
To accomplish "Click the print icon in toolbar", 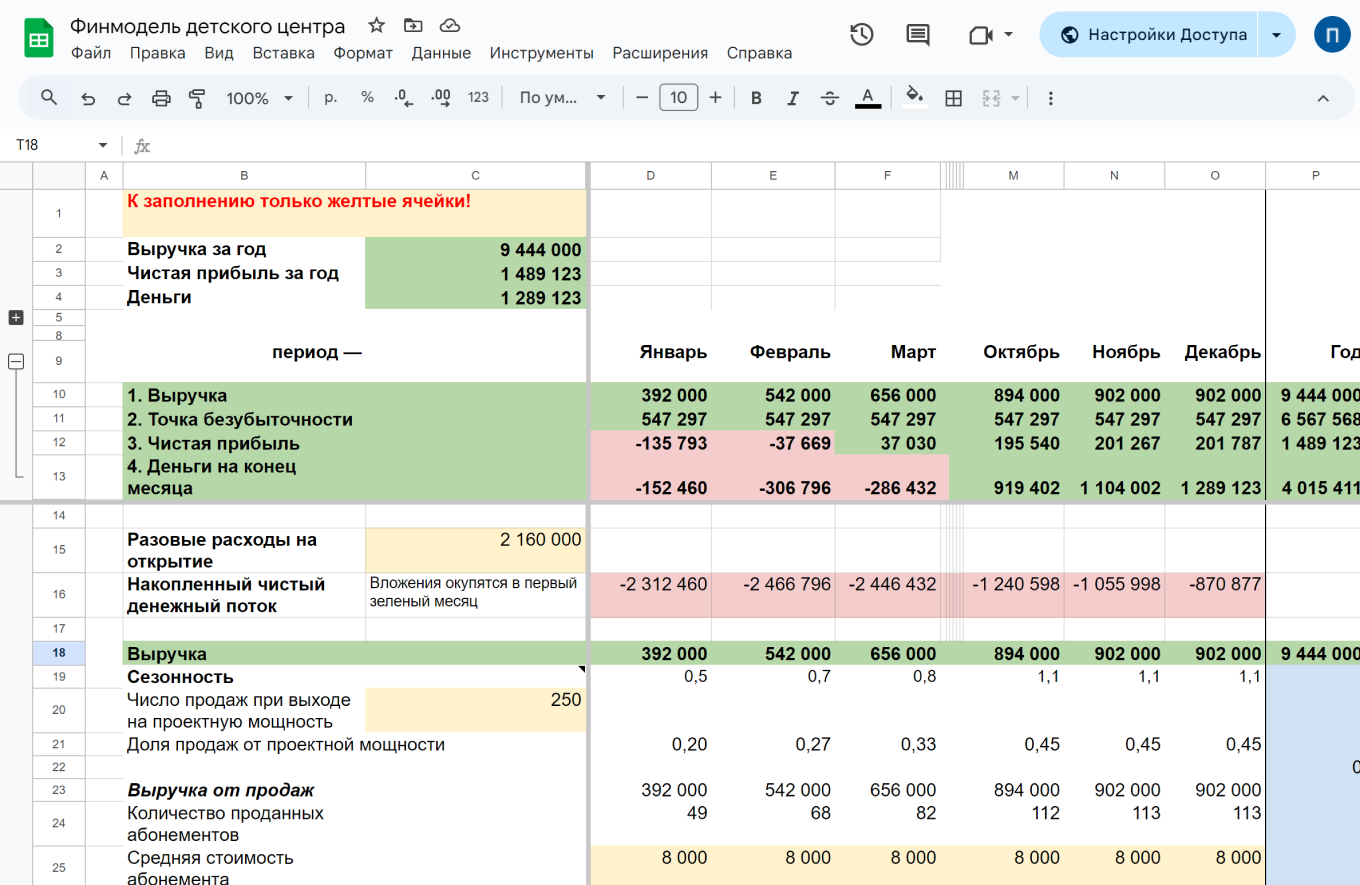I will tap(161, 98).
